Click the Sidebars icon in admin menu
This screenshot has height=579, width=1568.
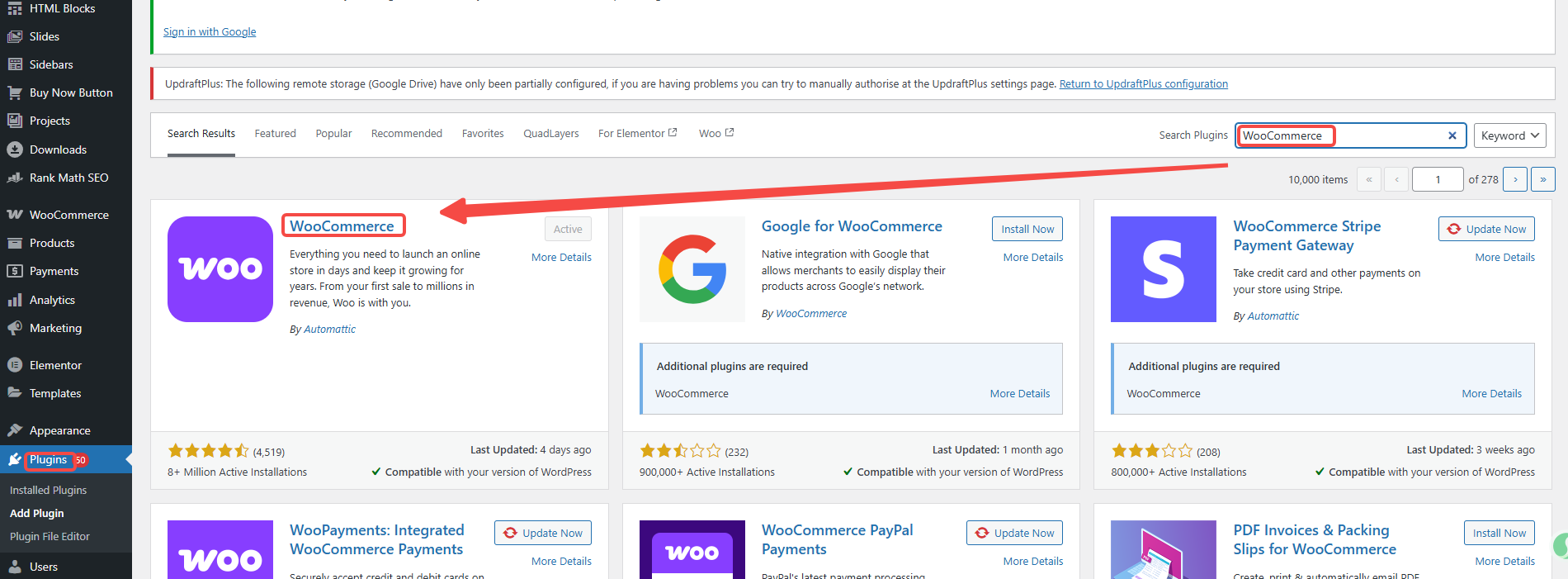pos(15,64)
